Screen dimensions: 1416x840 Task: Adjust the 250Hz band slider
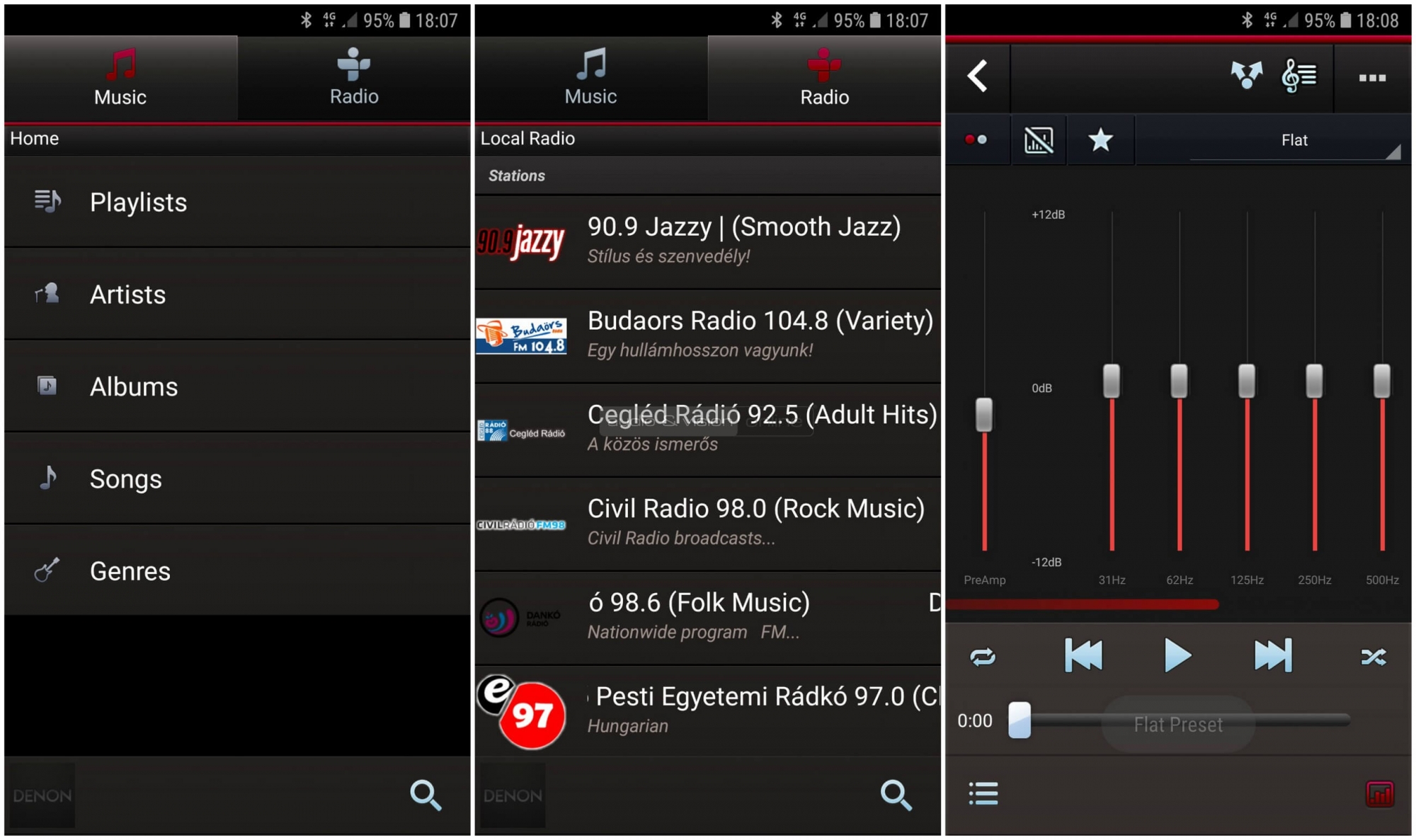pos(1314,381)
